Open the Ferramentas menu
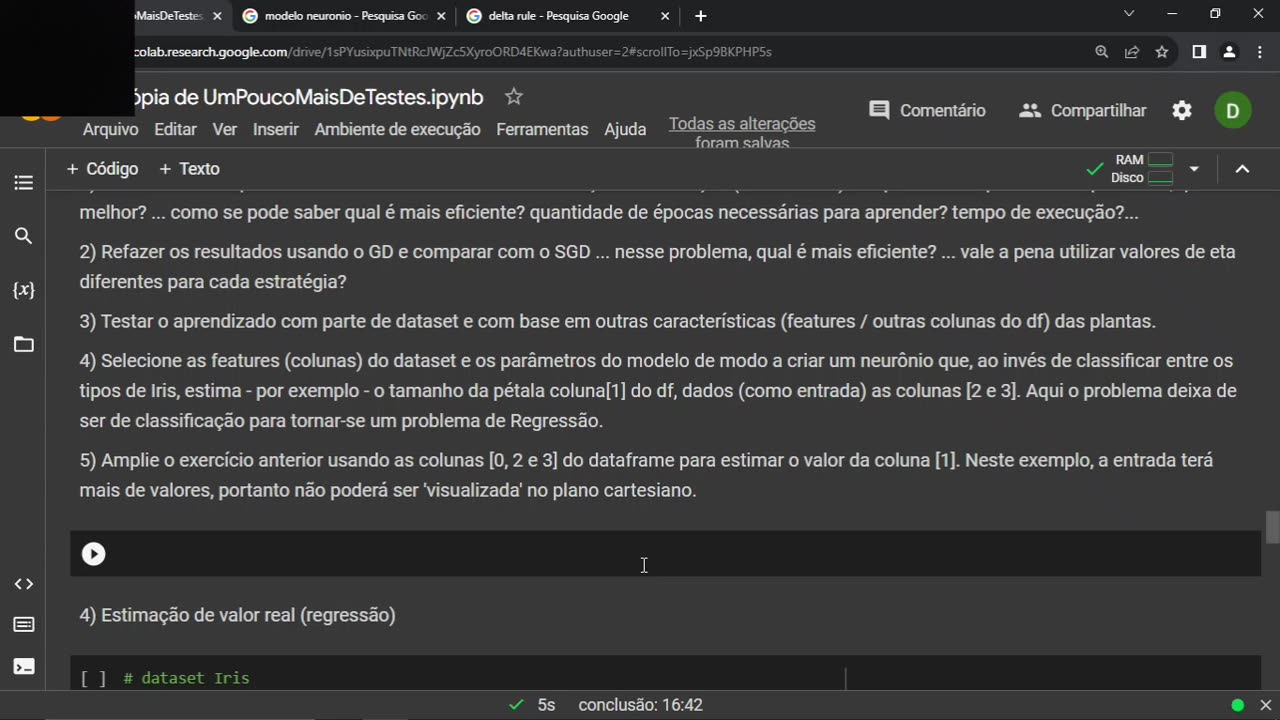Image resolution: width=1280 pixels, height=720 pixels. click(x=542, y=129)
